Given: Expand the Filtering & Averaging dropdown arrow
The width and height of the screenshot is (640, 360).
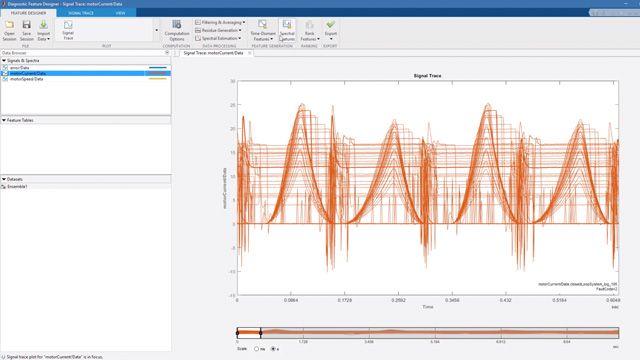Looking at the screenshot, I should pyautogui.click(x=244, y=22).
